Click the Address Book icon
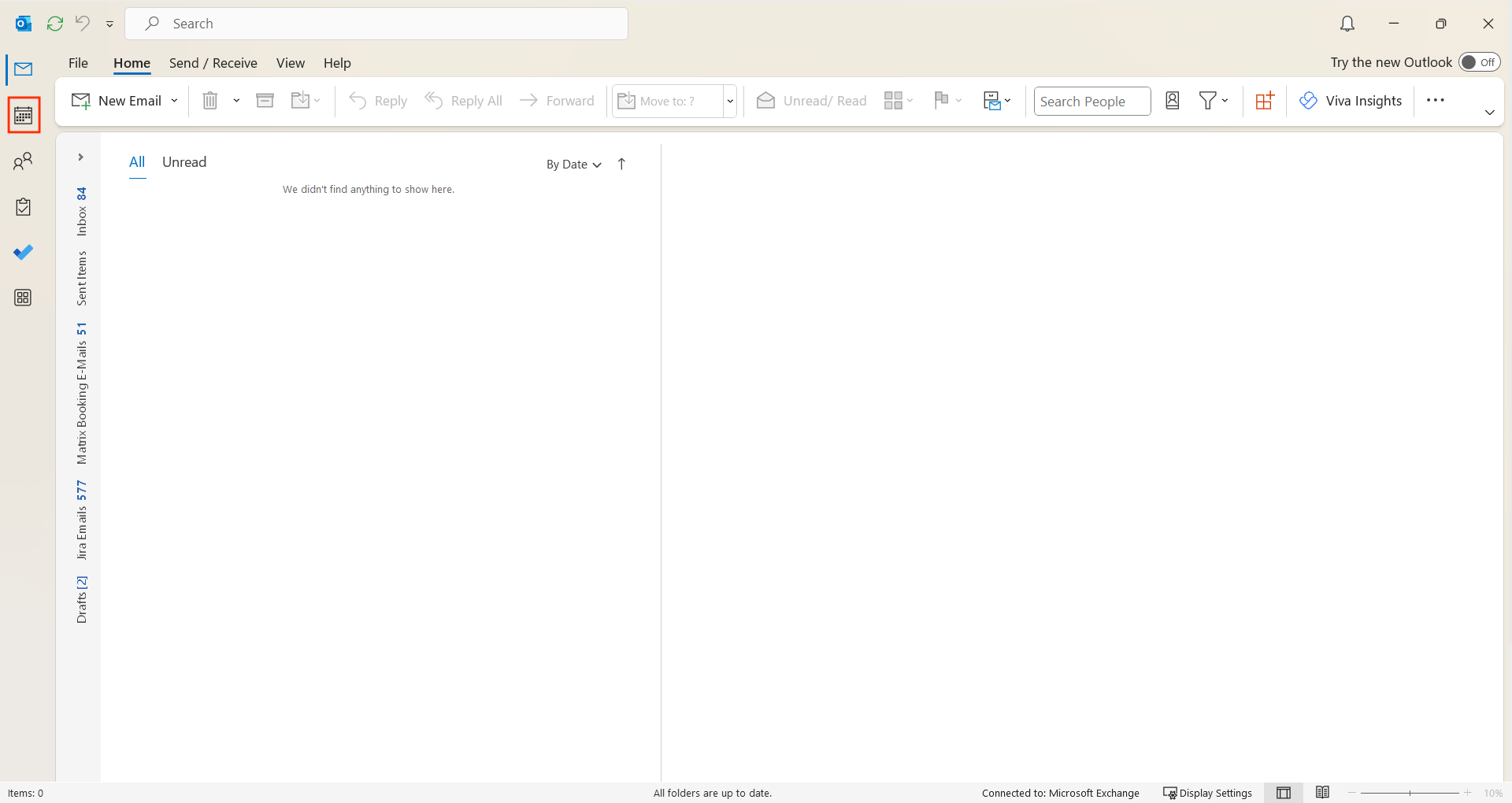Image resolution: width=1512 pixels, height=803 pixels. tap(1172, 101)
